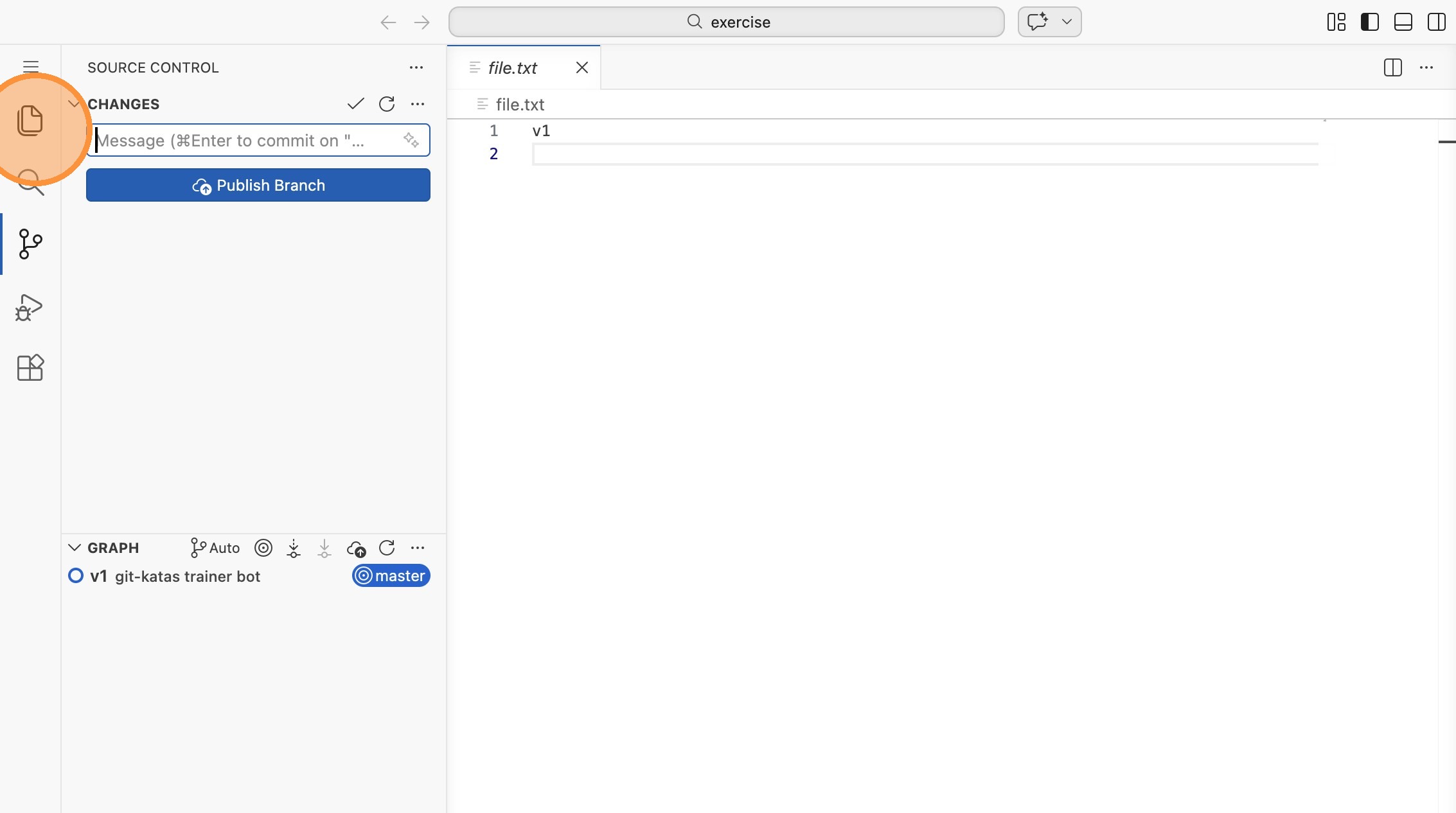Toggle the primary side bar visibility

point(1369,22)
